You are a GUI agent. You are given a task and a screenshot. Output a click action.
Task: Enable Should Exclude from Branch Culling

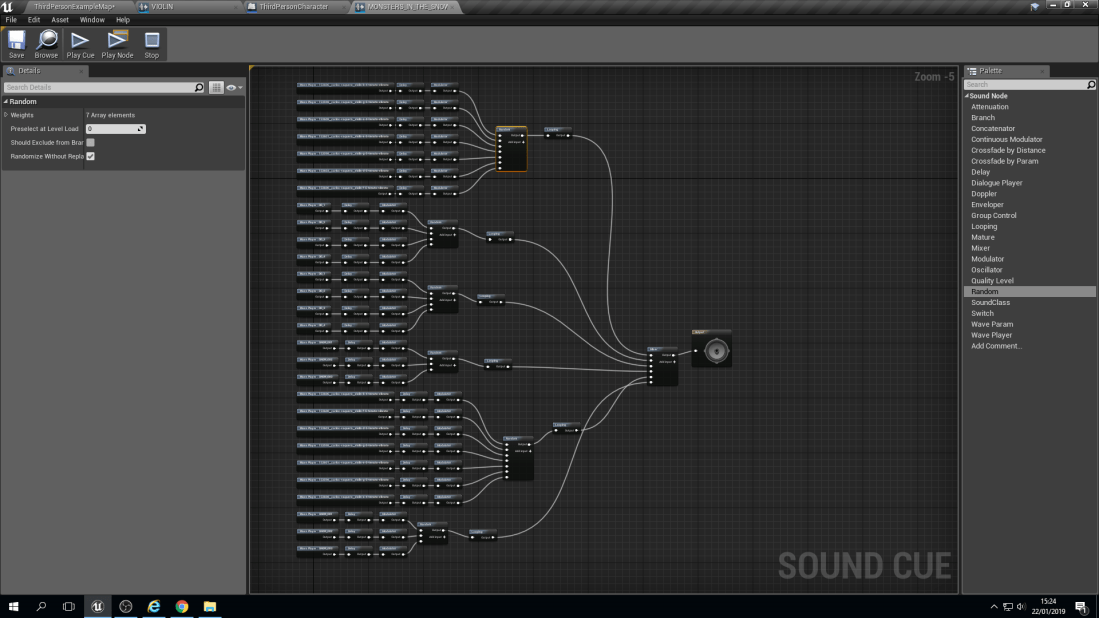coord(91,143)
